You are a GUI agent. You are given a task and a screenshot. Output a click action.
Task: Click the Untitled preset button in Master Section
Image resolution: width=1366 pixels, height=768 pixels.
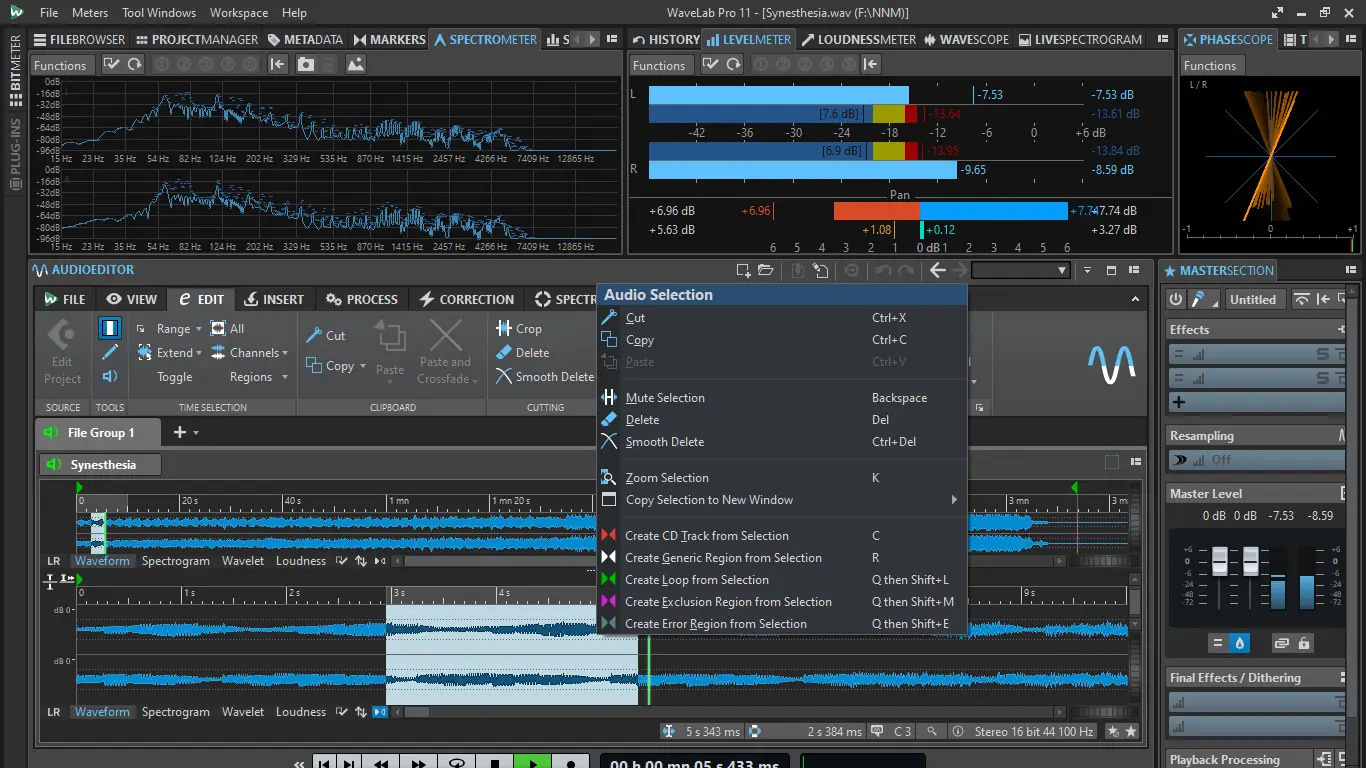click(1252, 299)
